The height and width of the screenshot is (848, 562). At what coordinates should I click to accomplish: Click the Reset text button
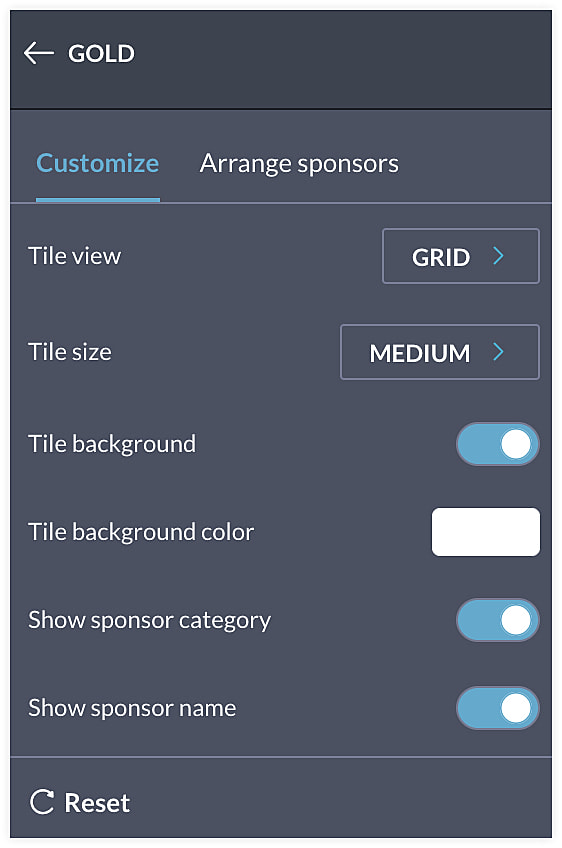(97, 803)
